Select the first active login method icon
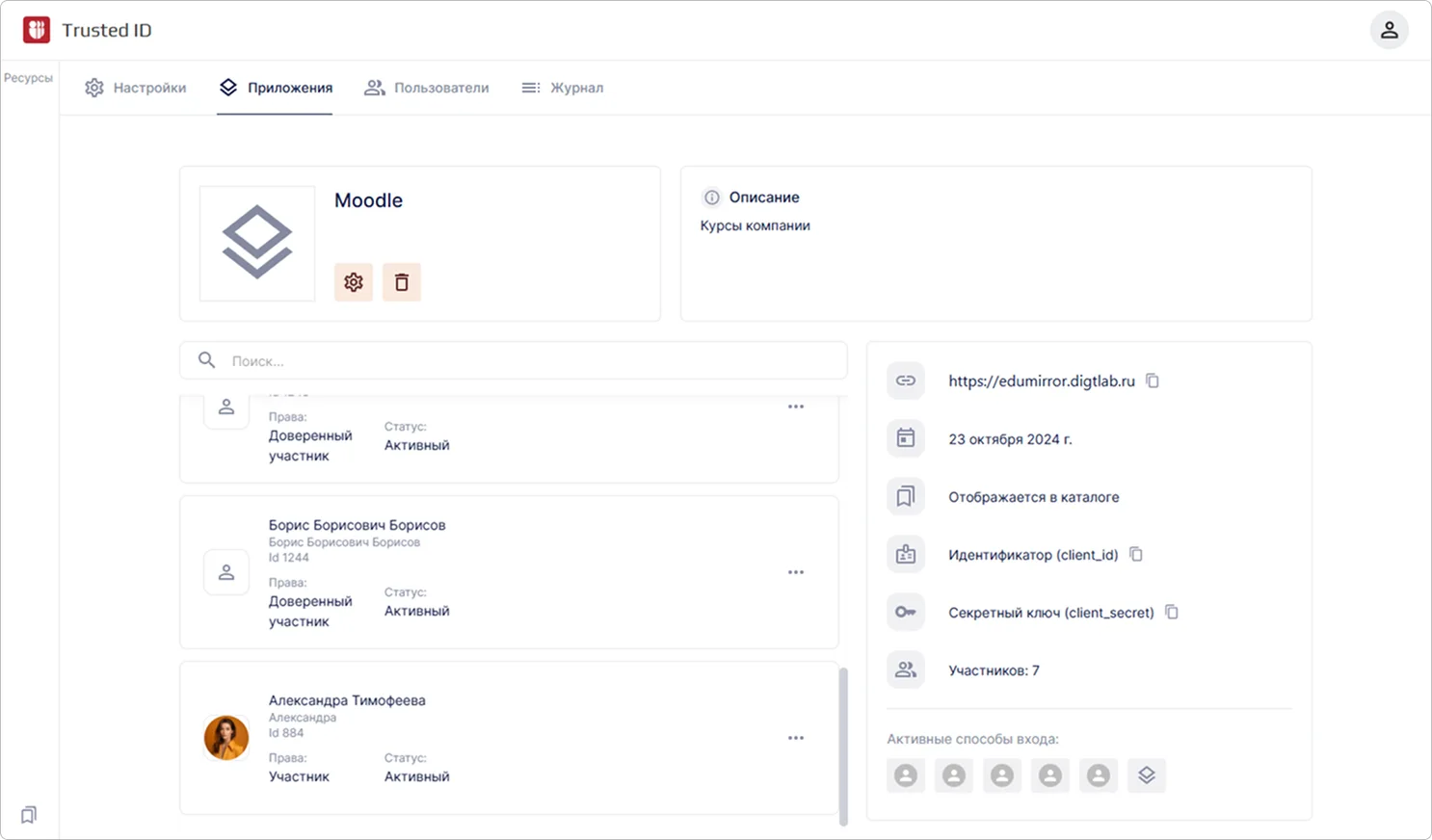This screenshot has height=840, width=1432. pyautogui.click(x=906, y=775)
